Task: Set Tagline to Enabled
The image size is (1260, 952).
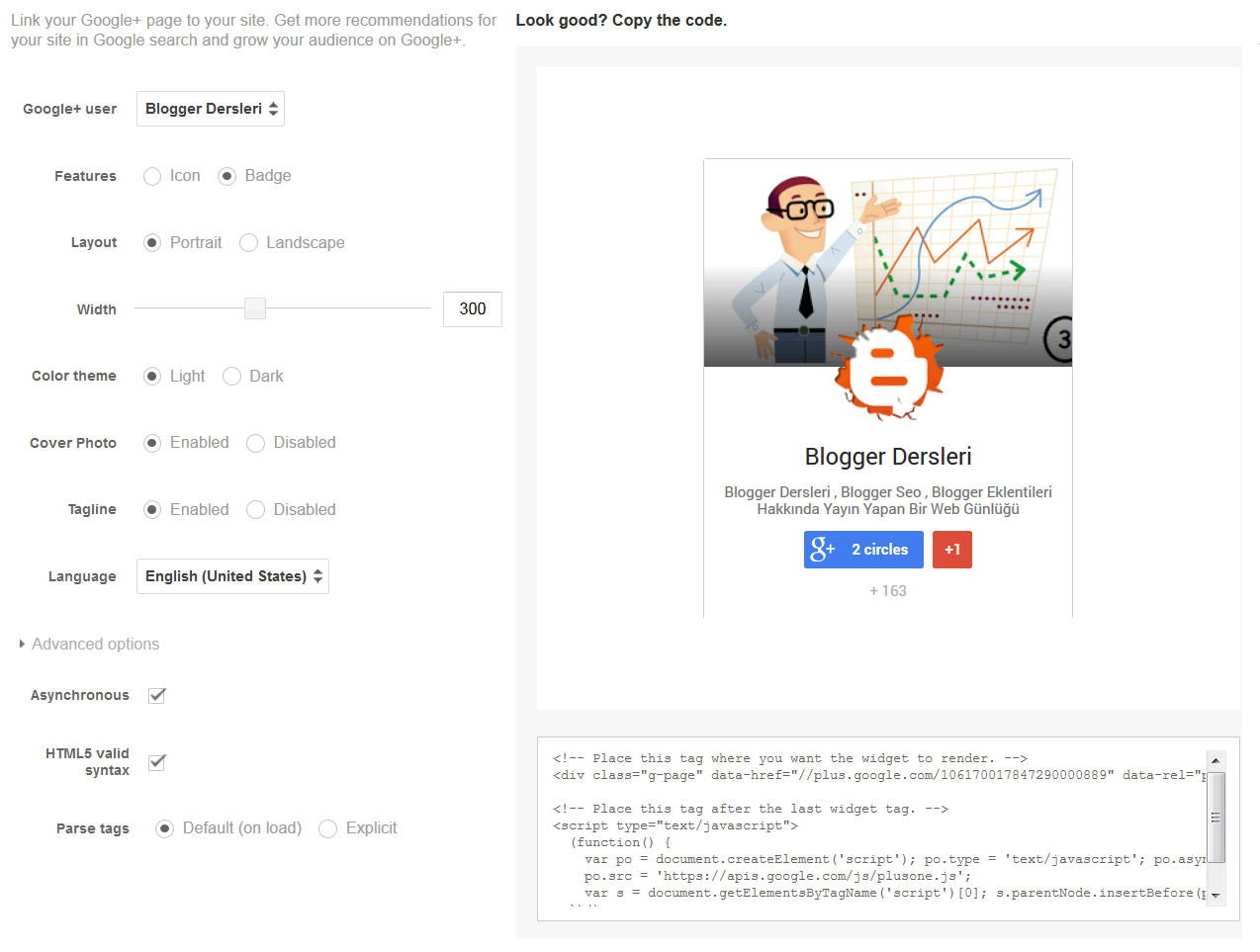Action: 152,510
